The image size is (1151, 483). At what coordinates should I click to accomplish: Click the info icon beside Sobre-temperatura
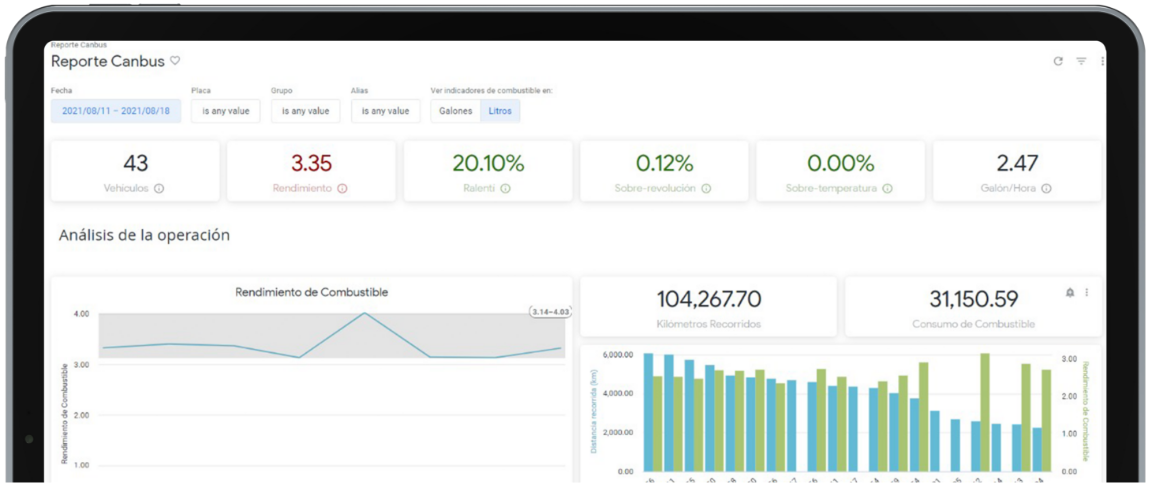click(x=887, y=188)
